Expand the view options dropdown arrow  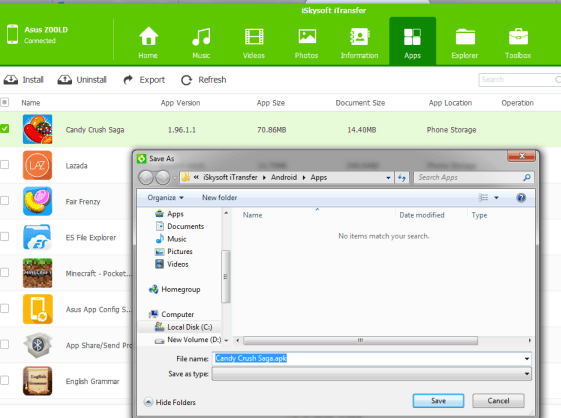[x=496, y=198]
